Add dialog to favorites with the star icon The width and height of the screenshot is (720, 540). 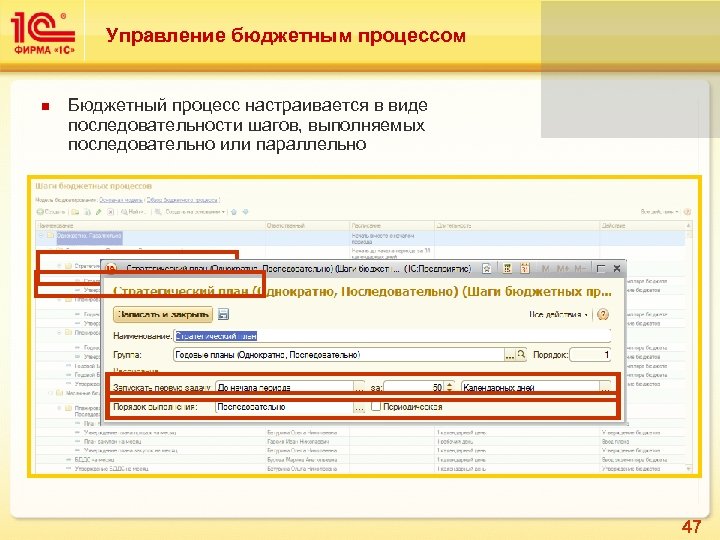pos(487,269)
